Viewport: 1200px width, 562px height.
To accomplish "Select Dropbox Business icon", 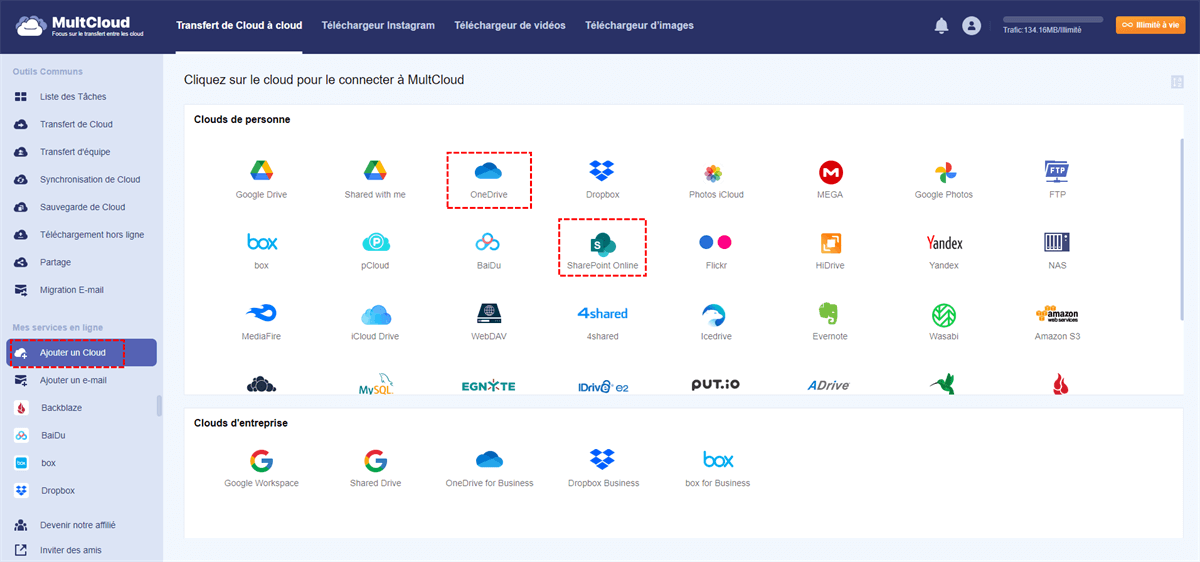I will [602, 460].
